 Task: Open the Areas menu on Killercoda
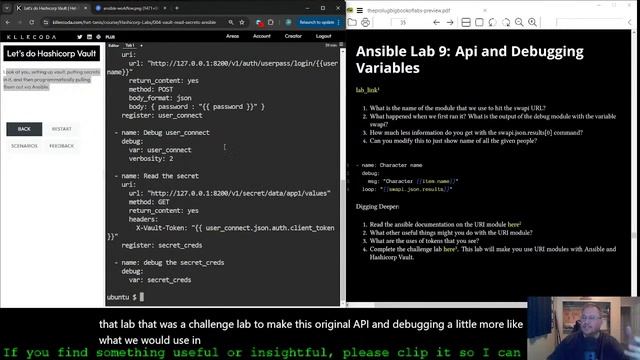pos(232,36)
